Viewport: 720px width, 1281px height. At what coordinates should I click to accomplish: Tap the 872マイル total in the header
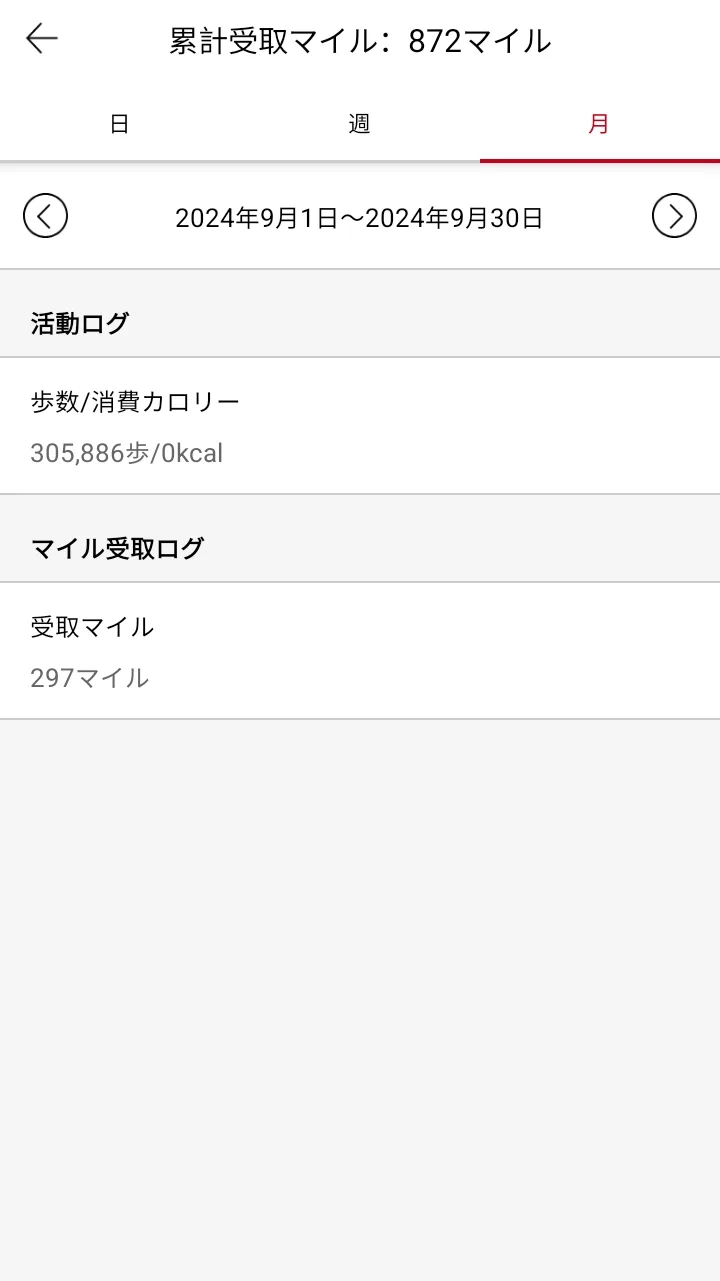point(480,41)
